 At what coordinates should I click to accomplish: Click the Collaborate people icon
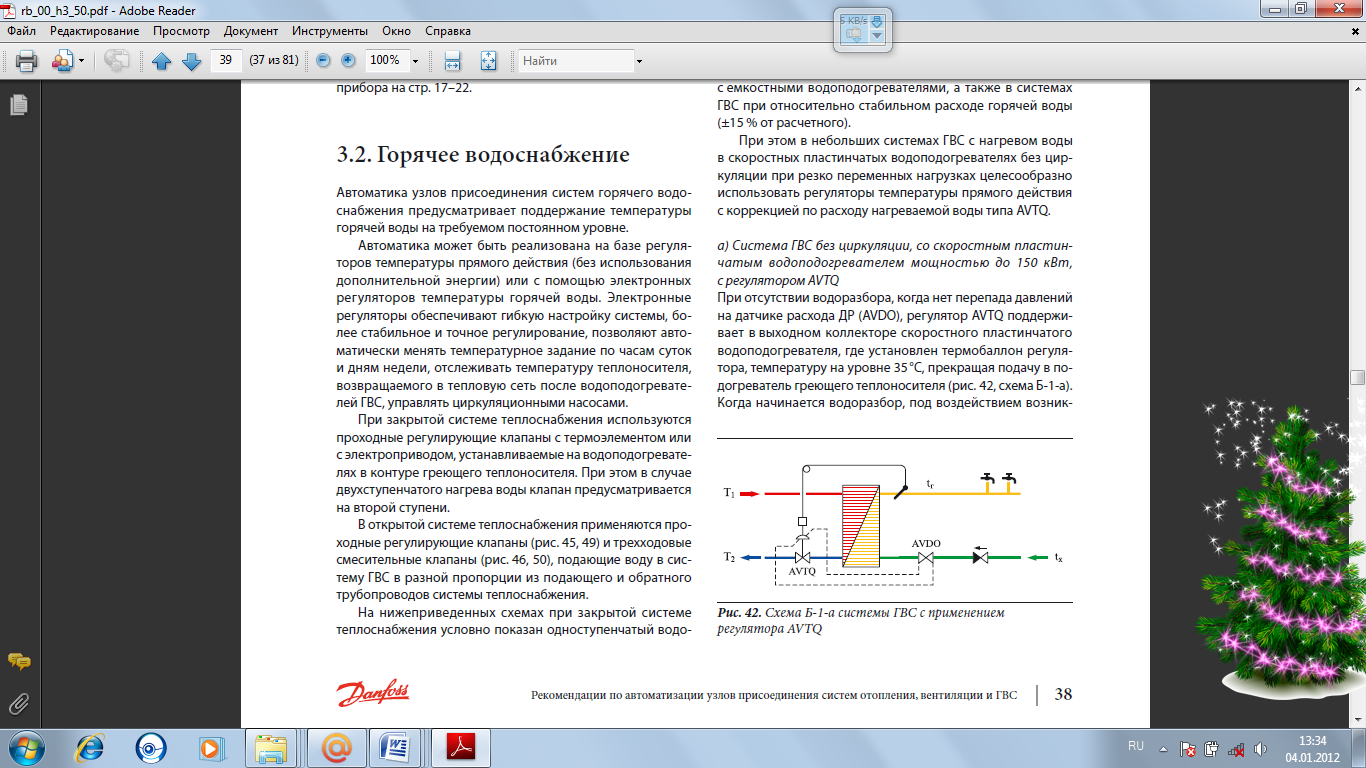click(x=62, y=61)
